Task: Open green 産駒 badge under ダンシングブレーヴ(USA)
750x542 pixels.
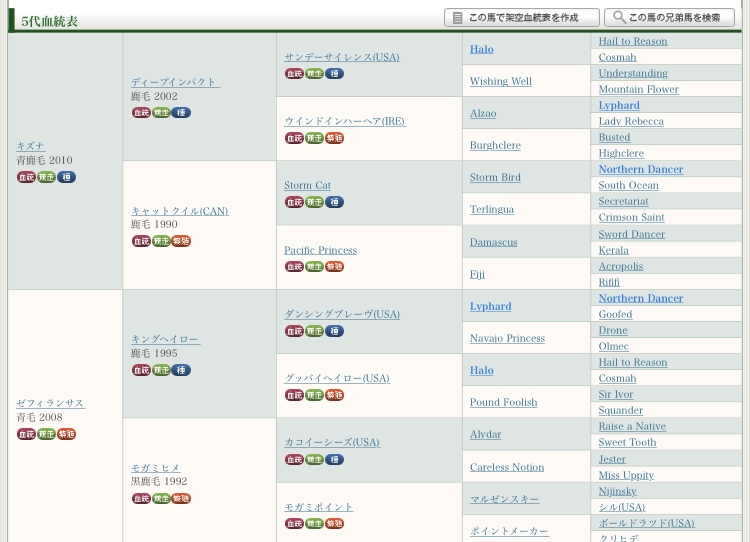Action: pos(314,331)
